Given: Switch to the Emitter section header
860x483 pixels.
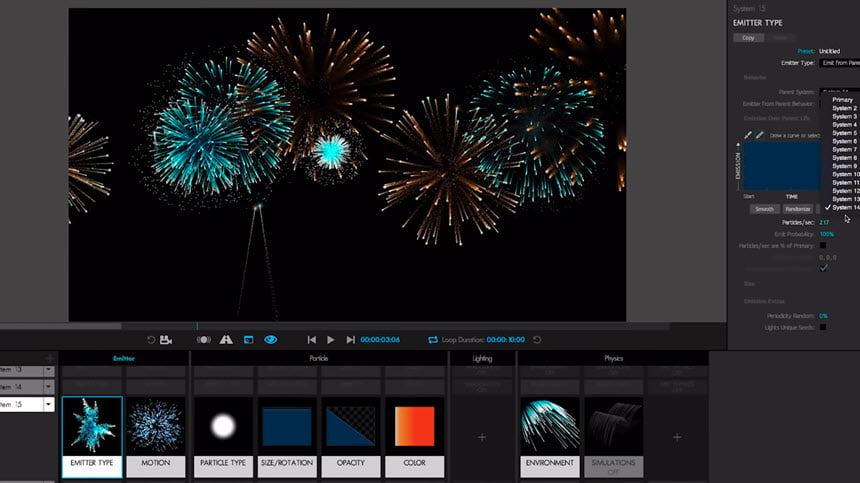Looking at the screenshot, I should pyautogui.click(x=123, y=359).
